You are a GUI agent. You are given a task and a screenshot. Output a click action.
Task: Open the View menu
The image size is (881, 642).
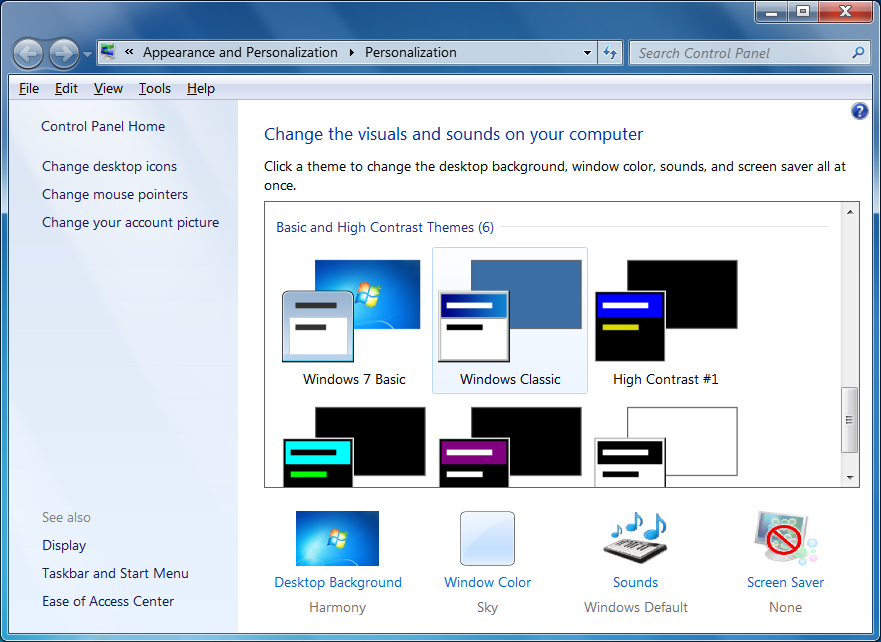[x=108, y=88]
